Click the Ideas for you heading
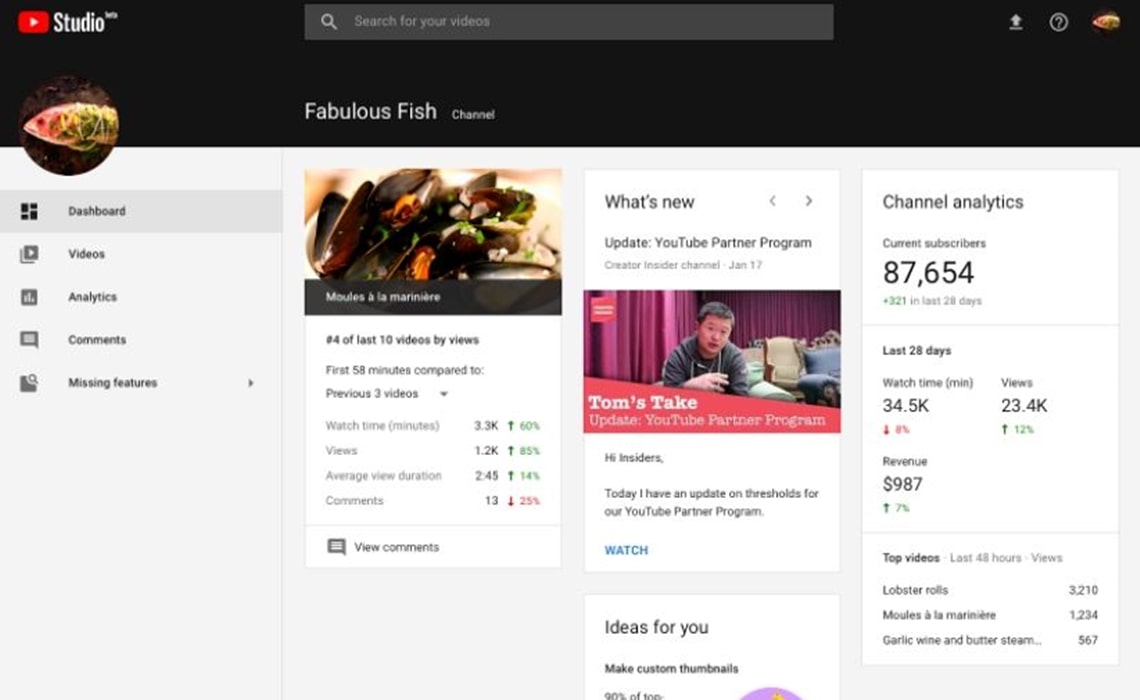 click(x=656, y=627)
